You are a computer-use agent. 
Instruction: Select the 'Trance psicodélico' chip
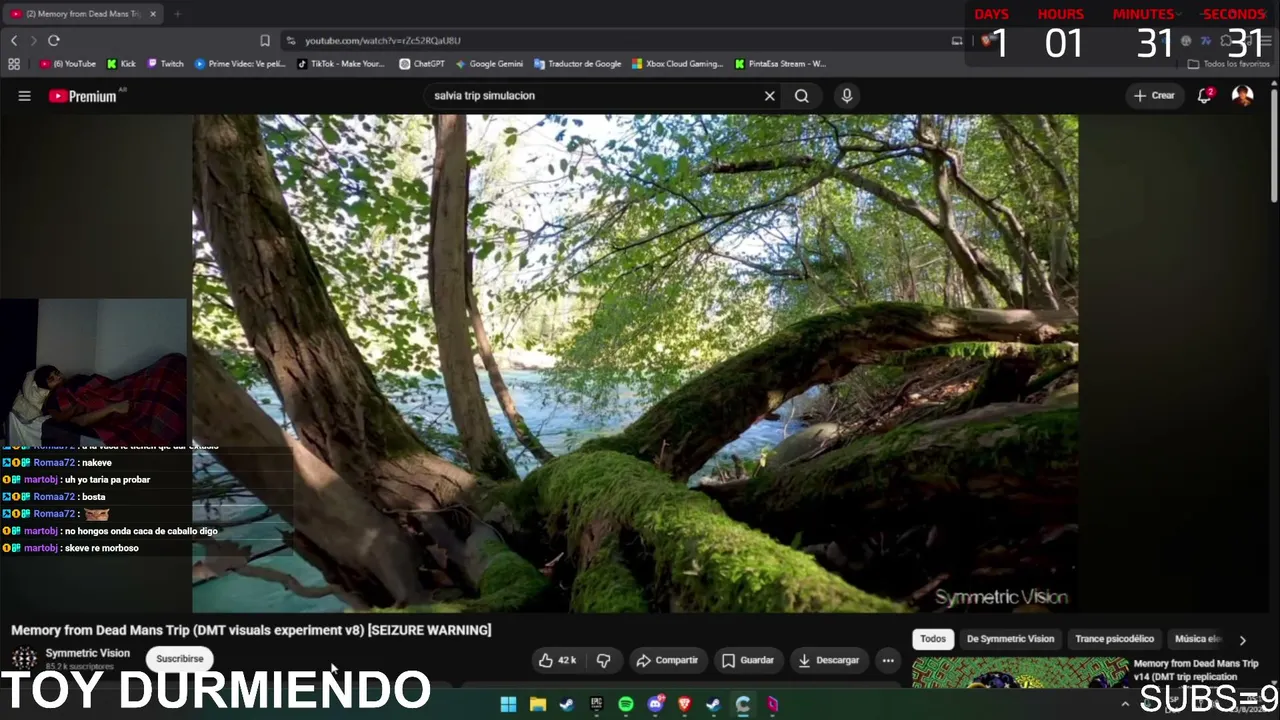[x=1114, y=639]
